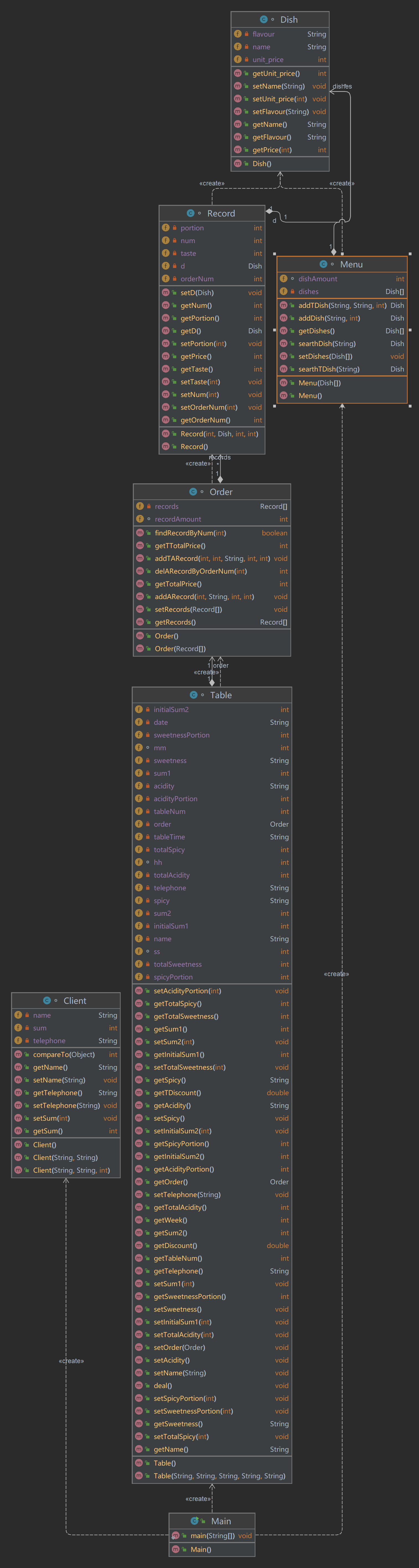Click the Menu class title
This screenshot has width=419, height=1568.
[x=351, y=264]
